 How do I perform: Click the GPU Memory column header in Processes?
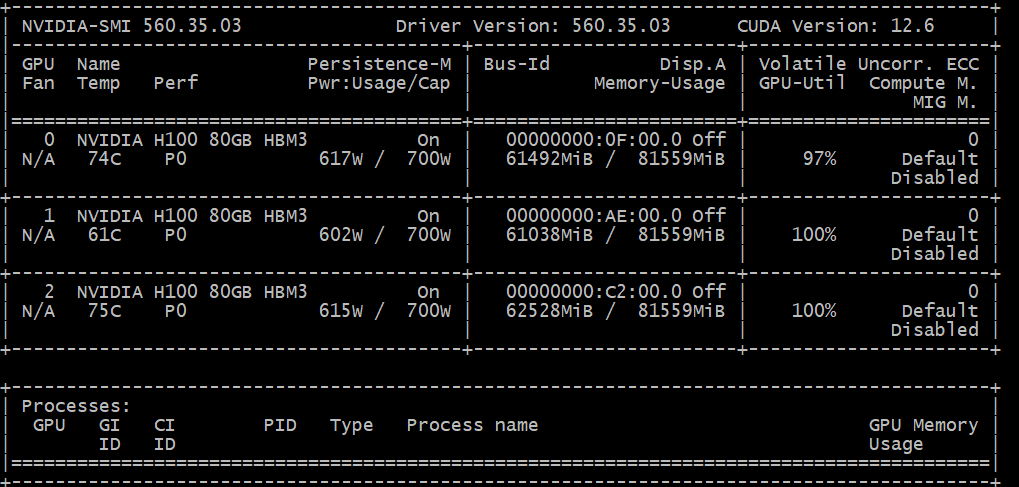pyautogui.click(x=923, y=425)
